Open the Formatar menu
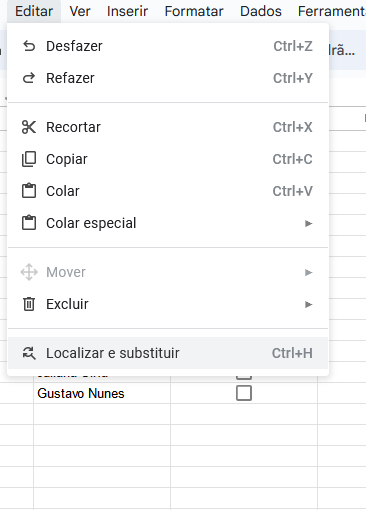The width and height of the screenshot is (366, 510). [x=194, y=11]
